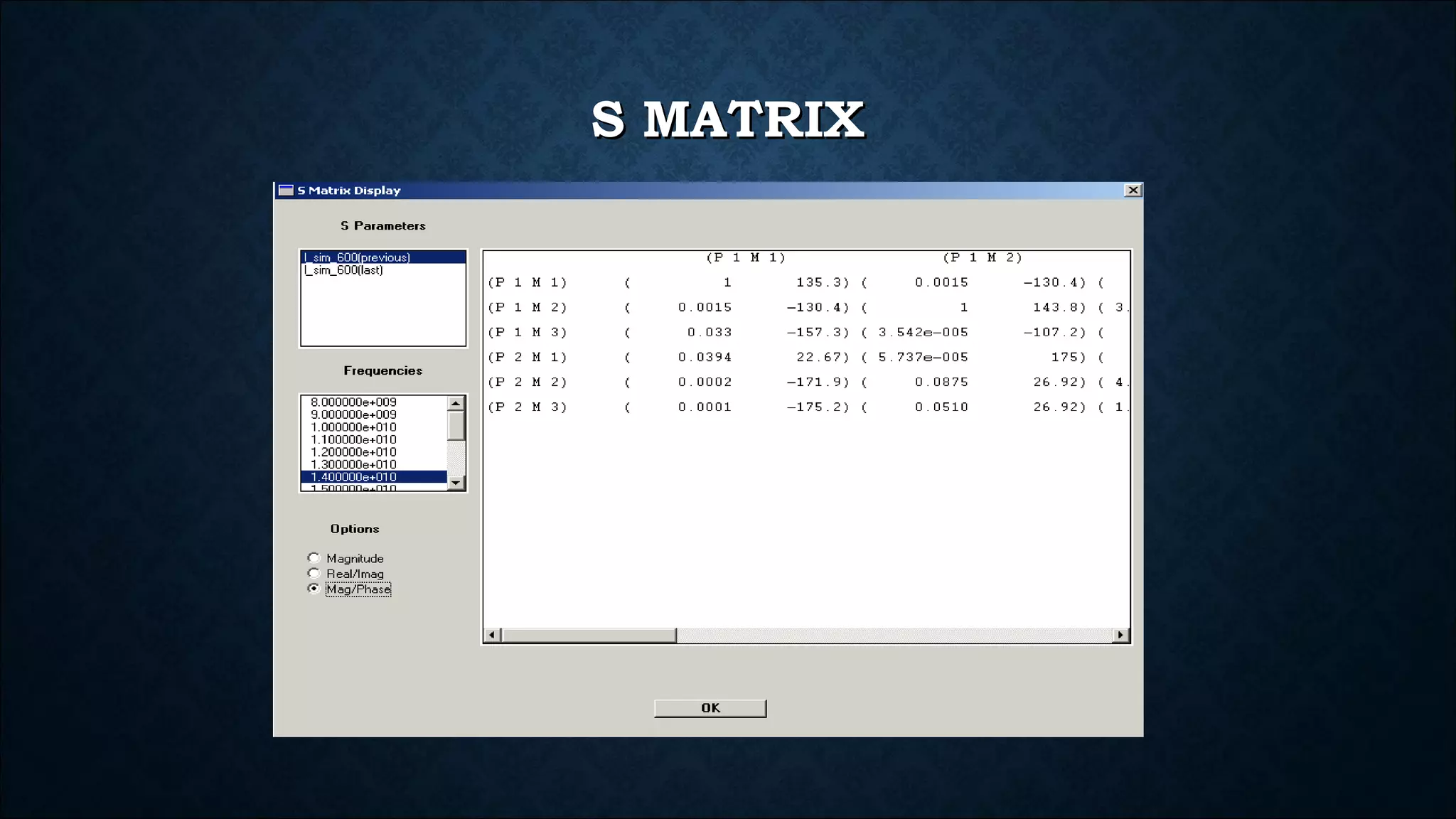This screenshot has height=819, width=1456.
Task: Click frequency list scroll up arrow
Action: pyautogui.click(x=456, y=403)
